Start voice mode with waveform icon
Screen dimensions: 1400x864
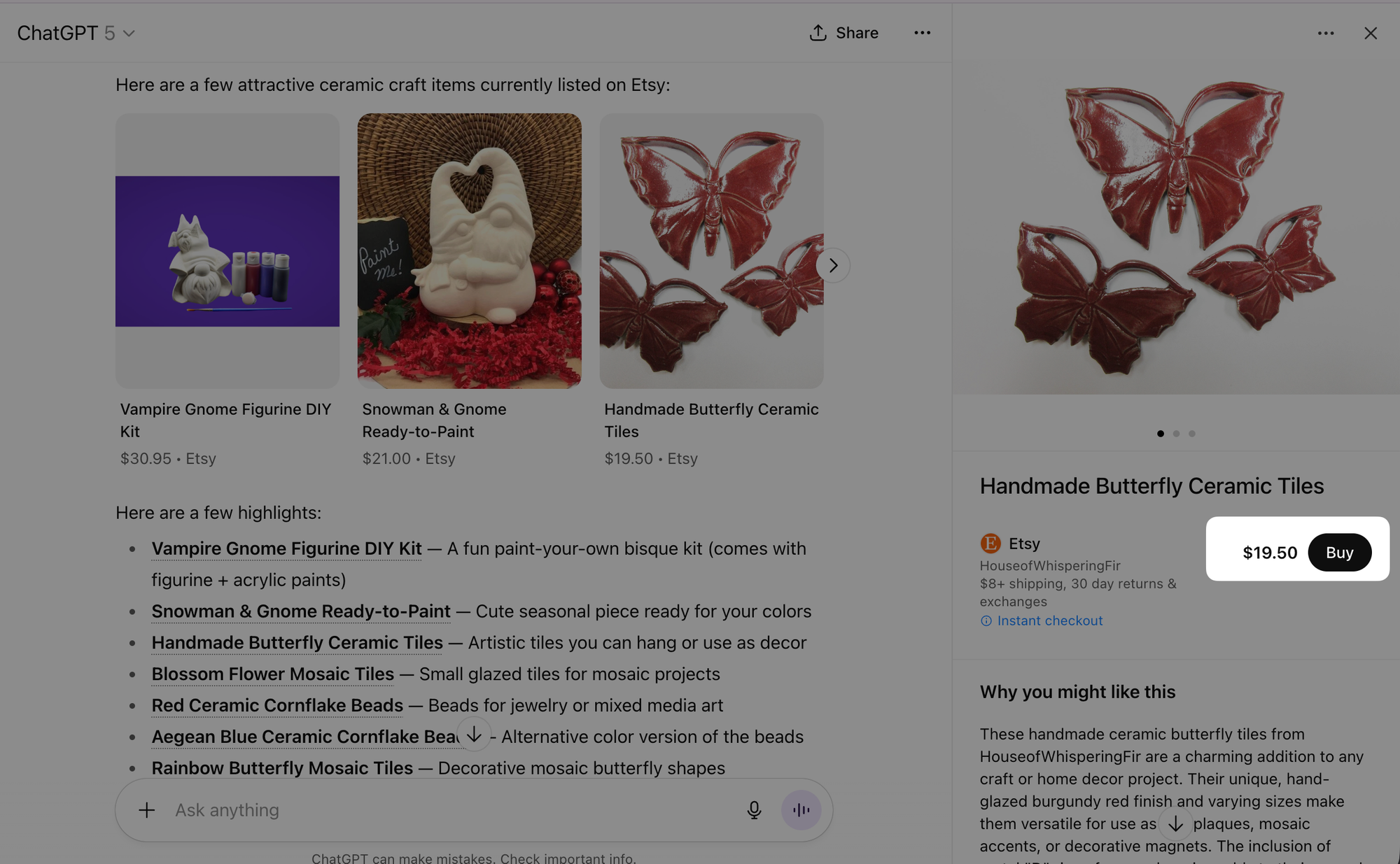click(x=801, y=809)
